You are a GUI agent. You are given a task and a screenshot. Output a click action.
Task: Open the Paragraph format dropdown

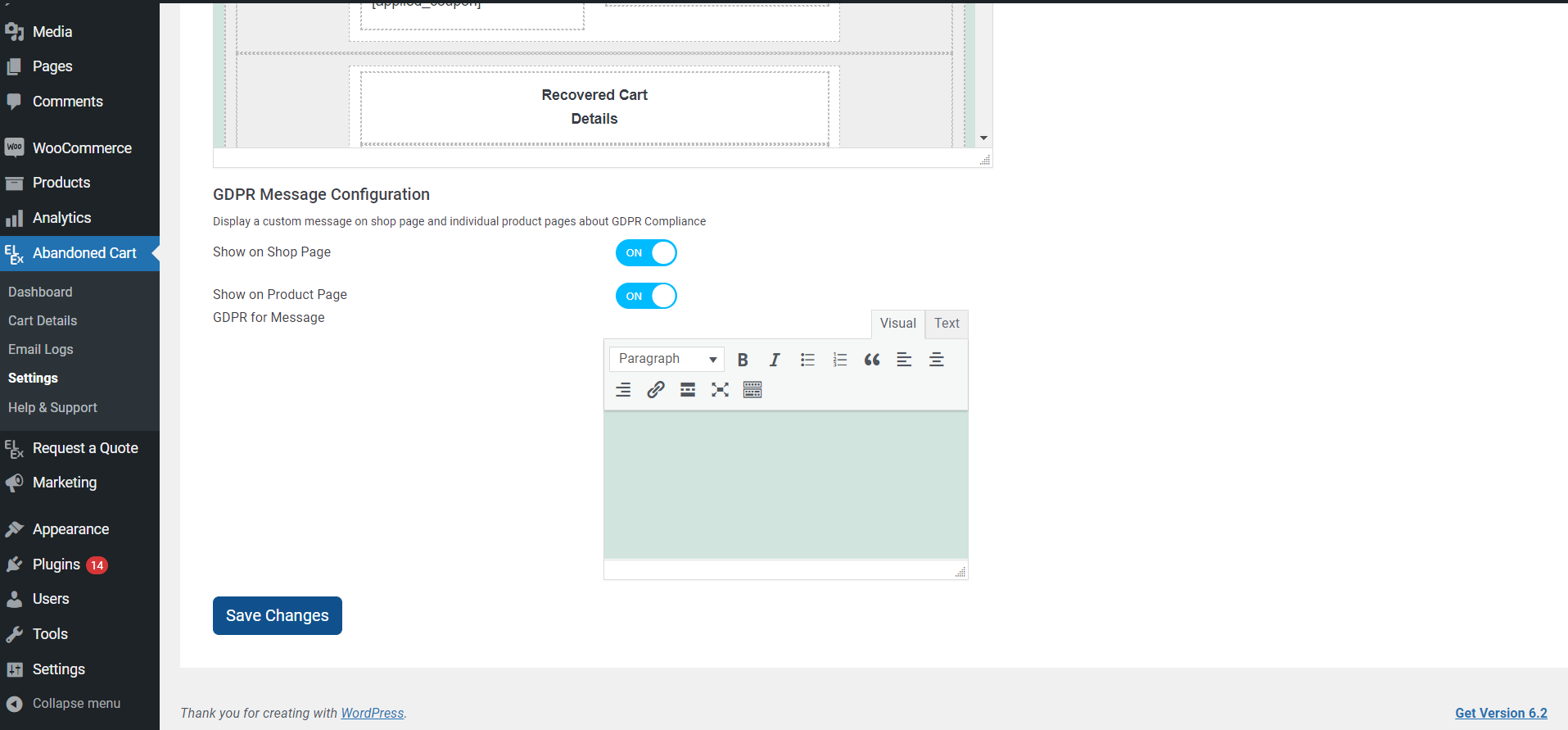click(667, 359)
